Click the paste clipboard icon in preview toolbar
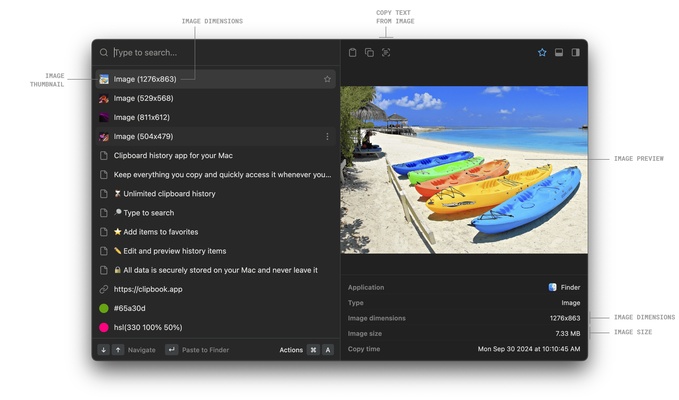This screenshot has width=679, height=400. (x=352, y=52)
